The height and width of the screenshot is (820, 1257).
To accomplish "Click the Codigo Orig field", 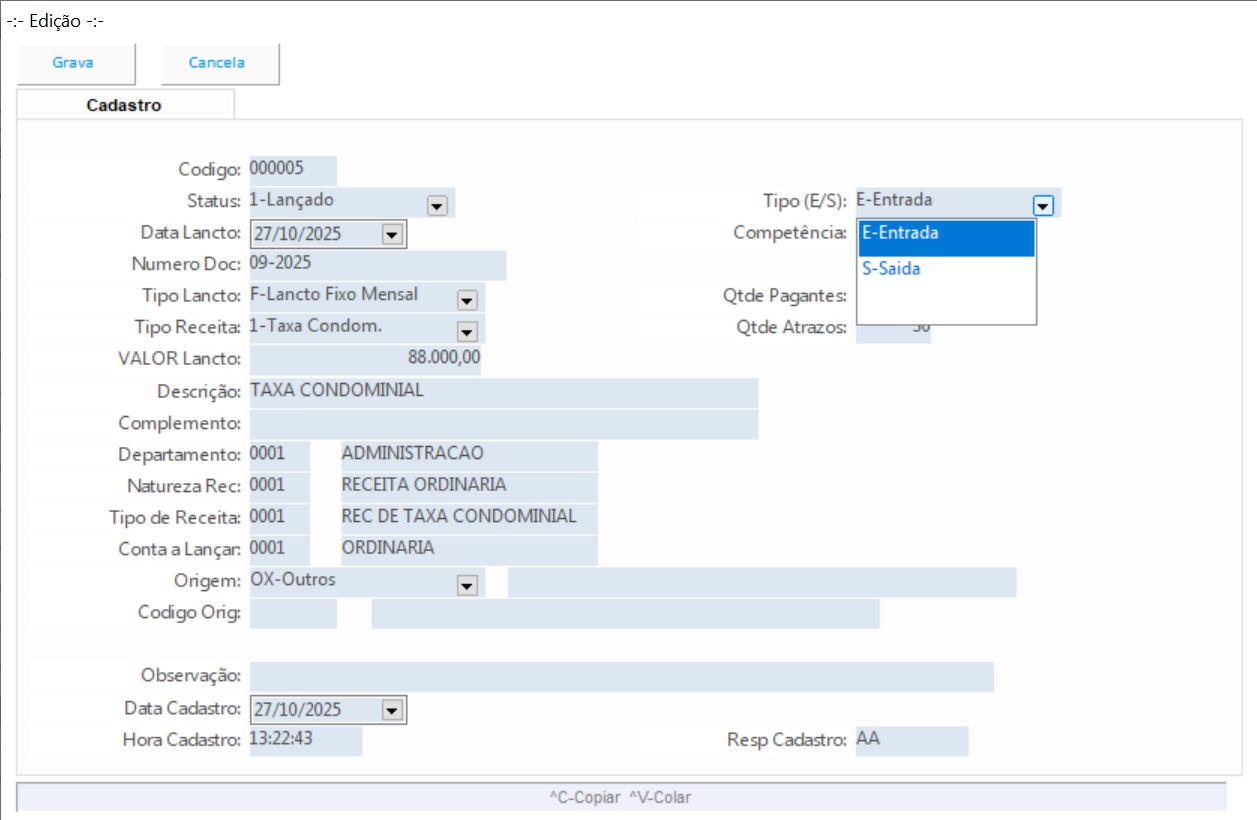I will [292, 613].
